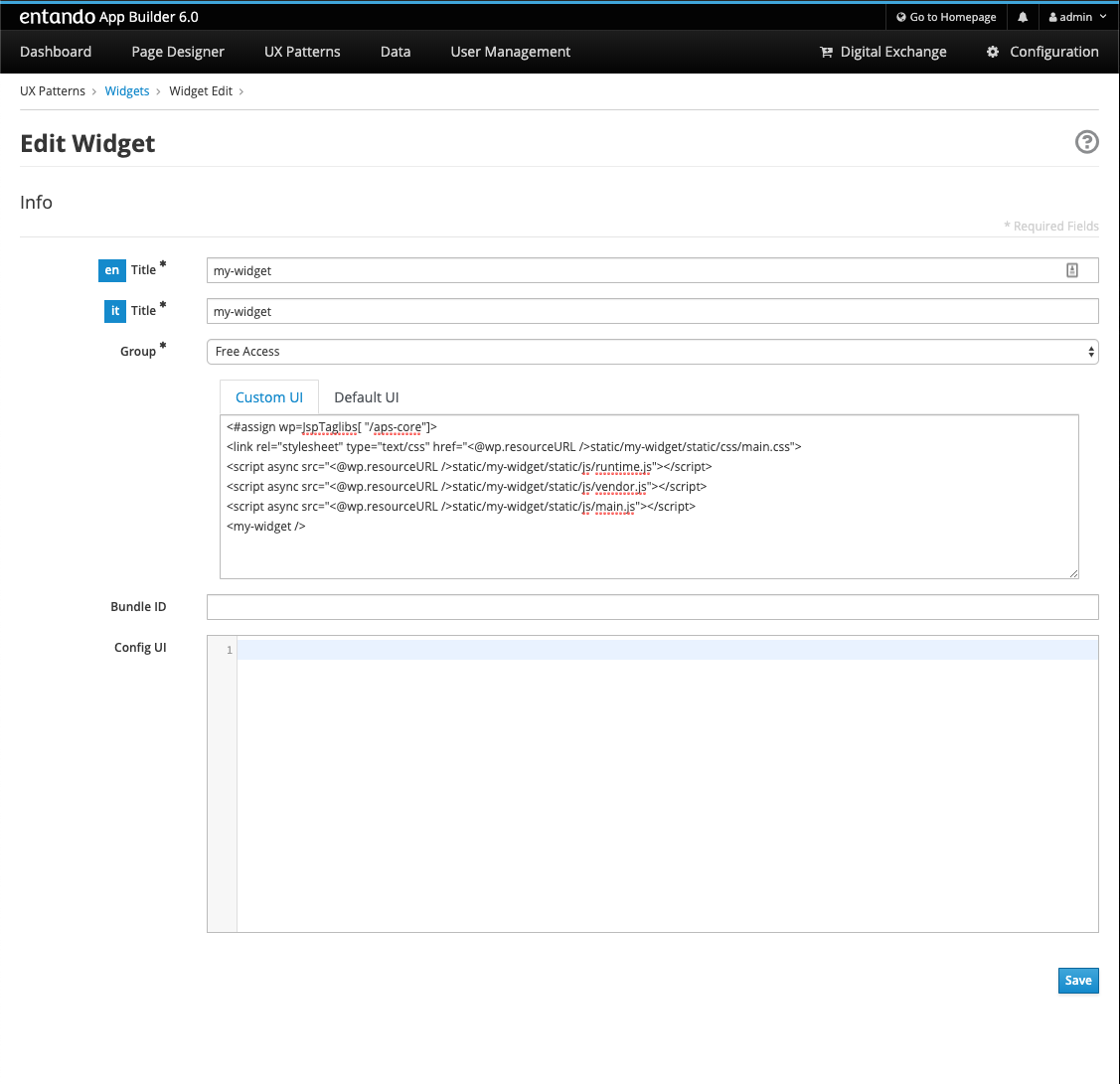Viewport: 1120px width, 1084px height.
Task: Click the Digital Exchange cart icon
Action: [x=826, y=52]
